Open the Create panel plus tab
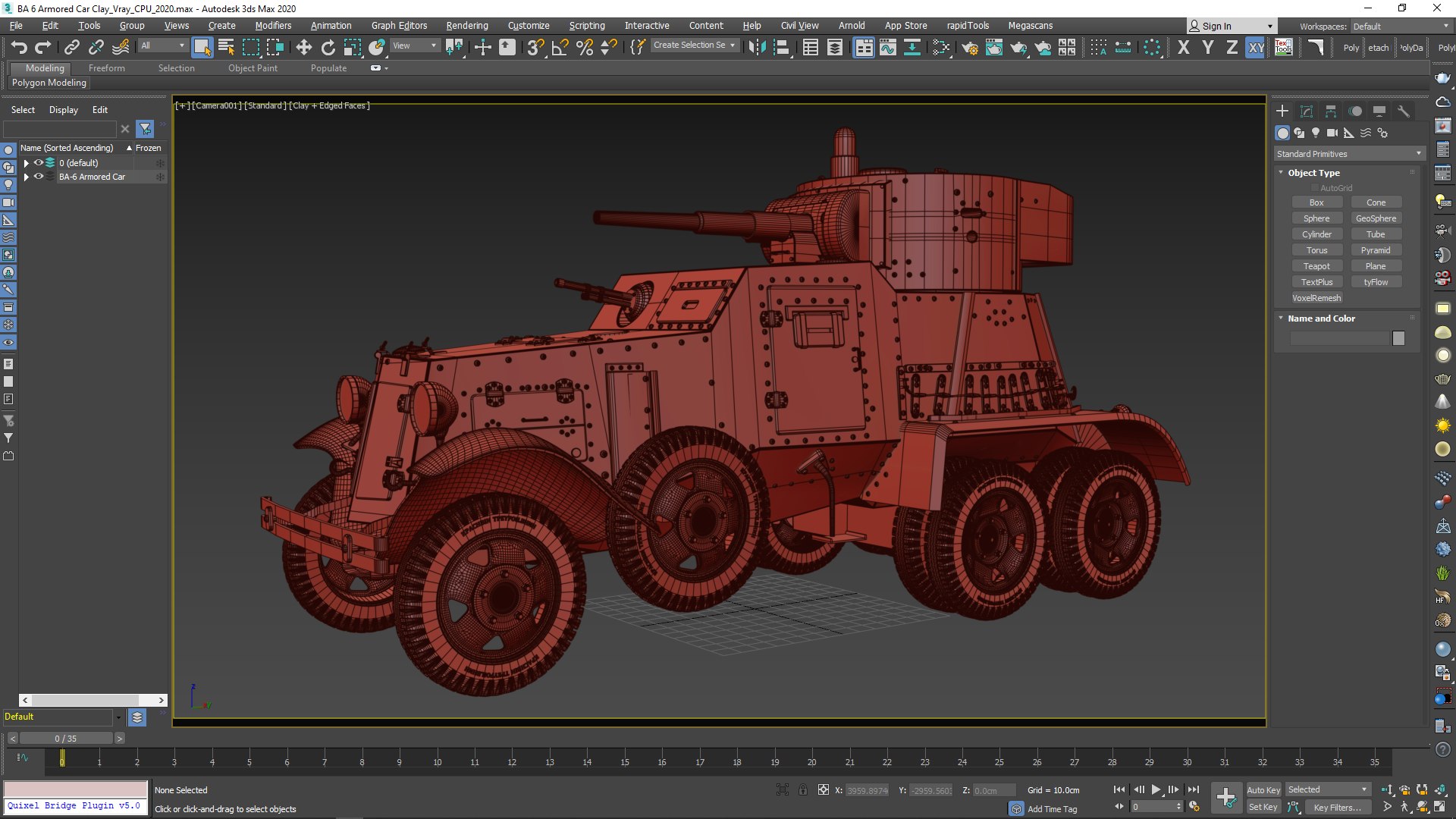 pos(1282,111)
